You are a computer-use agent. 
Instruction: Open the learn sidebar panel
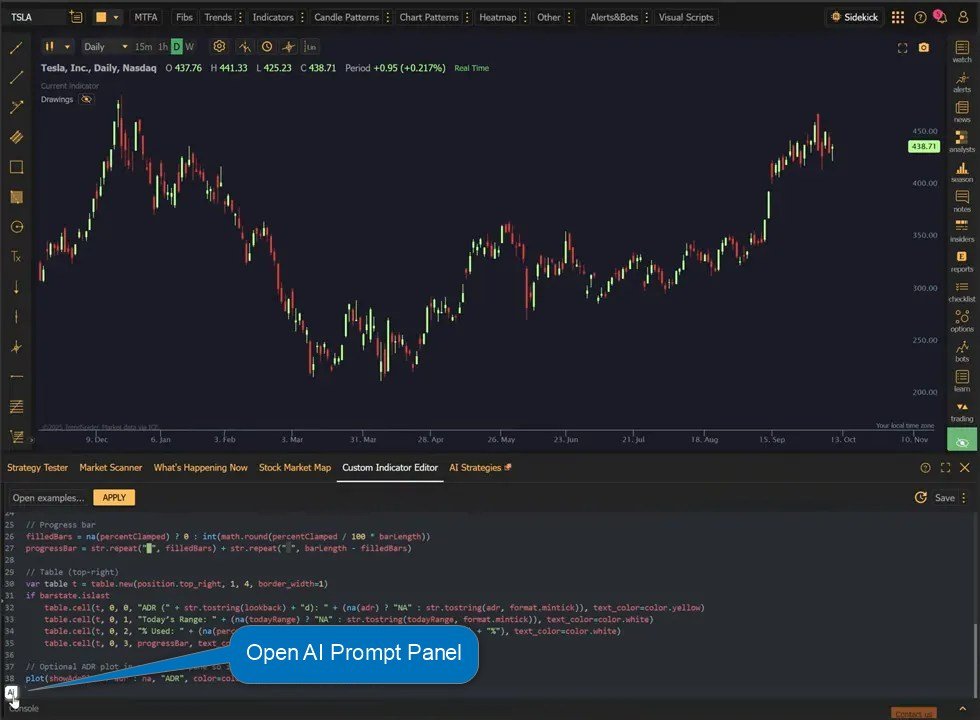point(962,381)
